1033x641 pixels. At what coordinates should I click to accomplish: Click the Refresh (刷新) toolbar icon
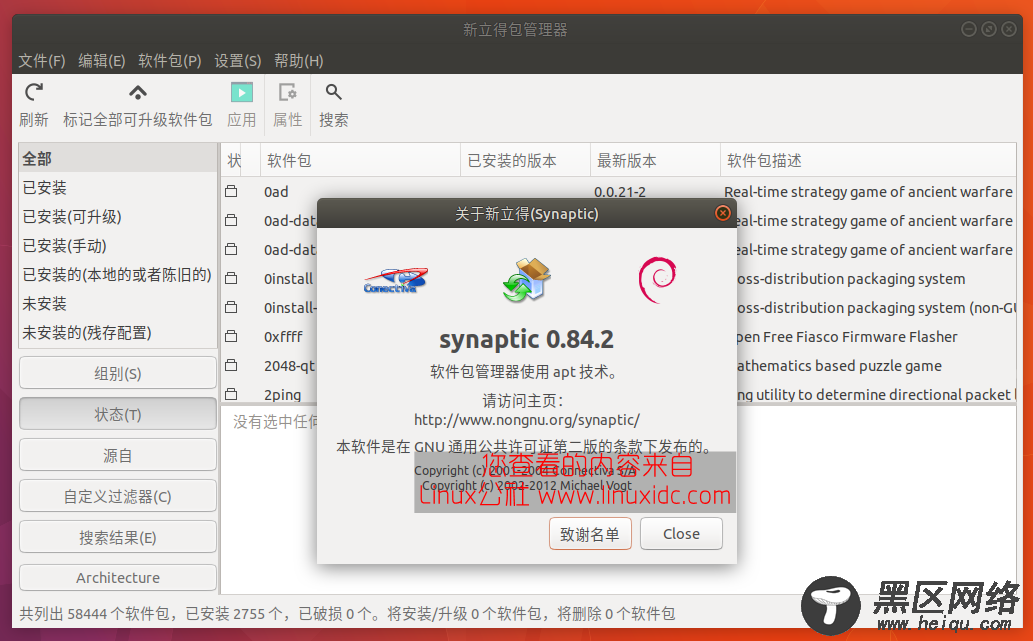coord(34,92)
